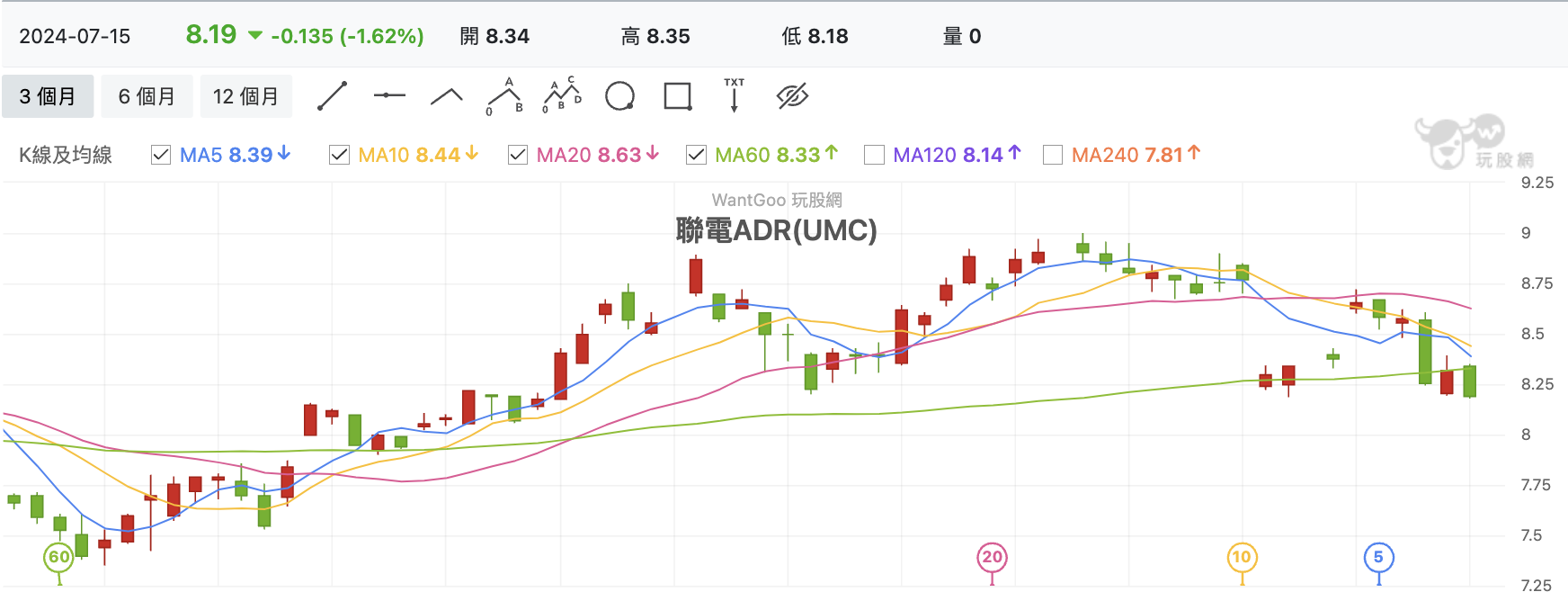Hide drawings with the crossed-eye icon
This screenshot has width=1568, height=601.
(x=792, y=96)
